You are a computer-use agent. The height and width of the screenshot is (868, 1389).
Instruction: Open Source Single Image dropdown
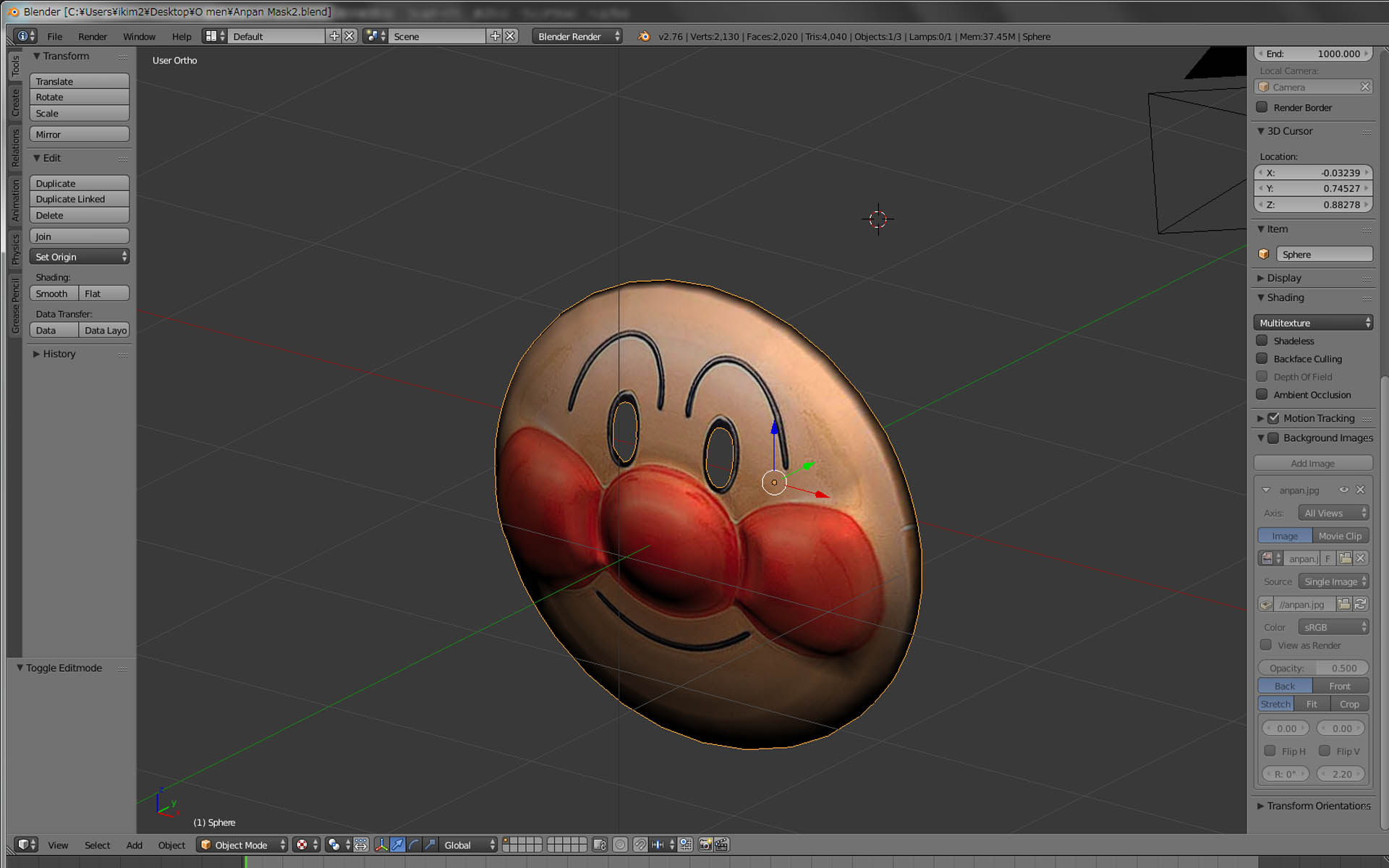click(x=1333, y=582)
